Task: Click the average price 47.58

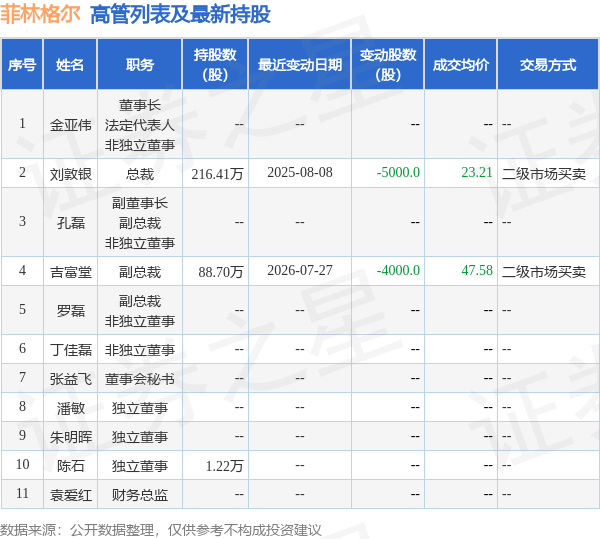Action: pyautogui.click(x=477, y=270)
